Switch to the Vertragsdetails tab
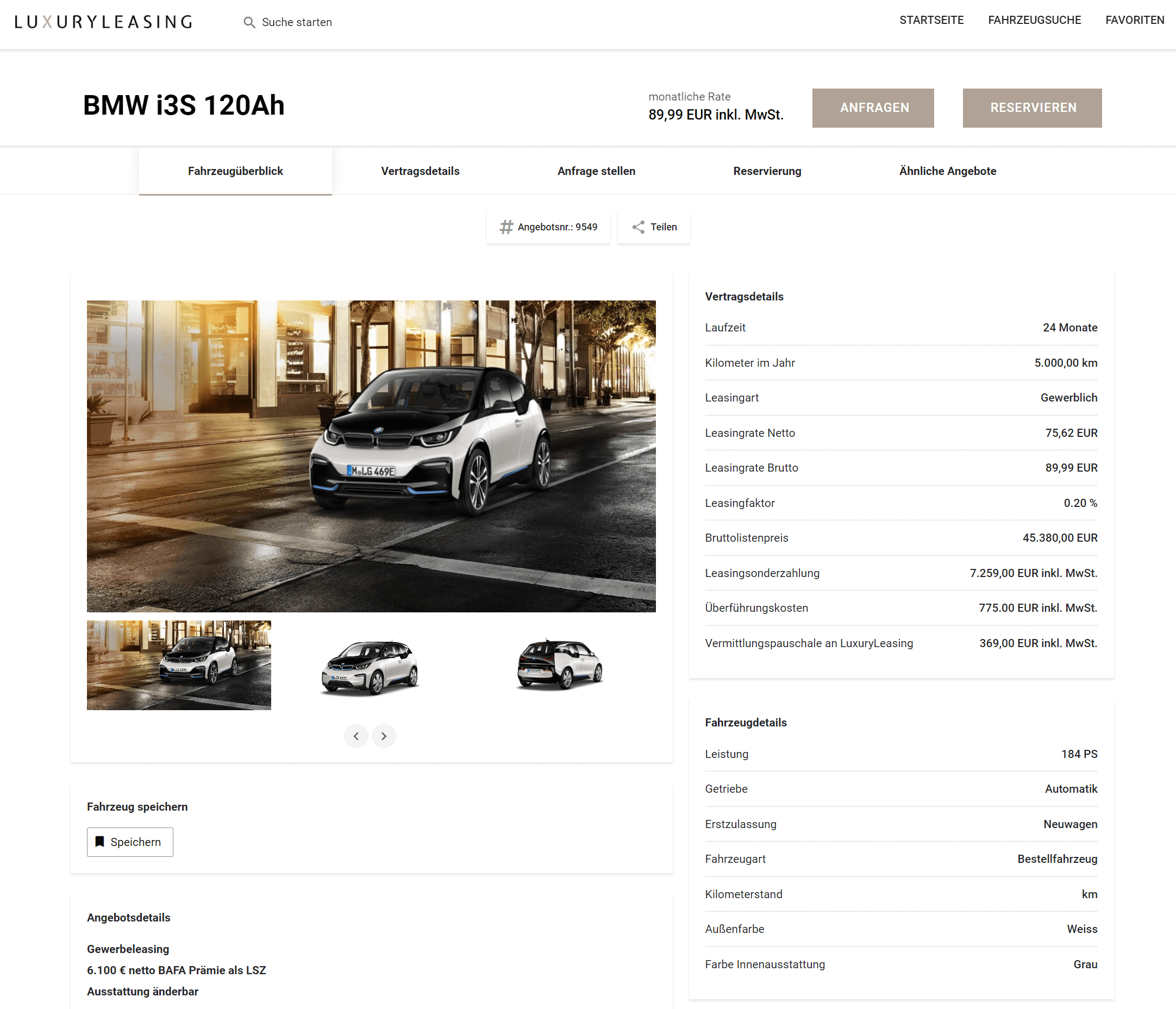This screenshot has height=1009, width=1176. tap(420, 171)
